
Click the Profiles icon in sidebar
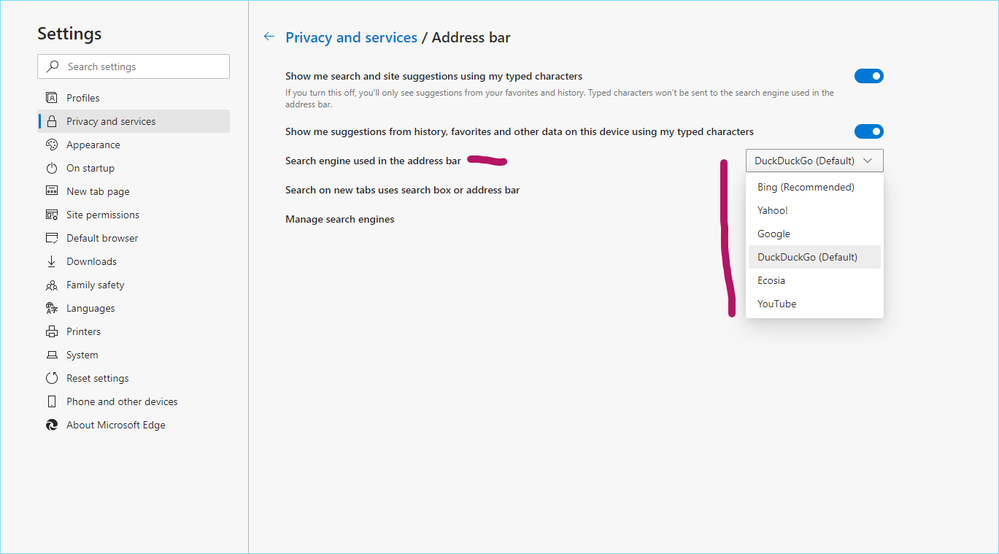point(52,97)
